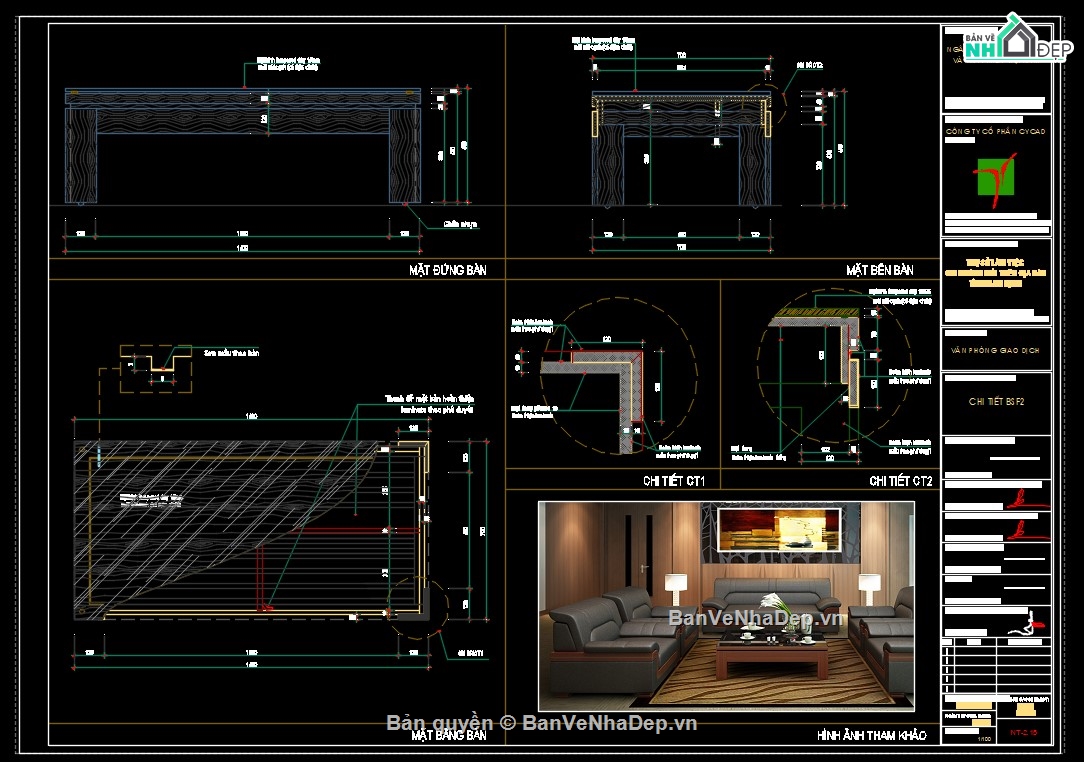This screenshot has height=762, width=1084.
Task: Click the MẶT BÊN BÀN view title
Action: click(x=879, y=270)
